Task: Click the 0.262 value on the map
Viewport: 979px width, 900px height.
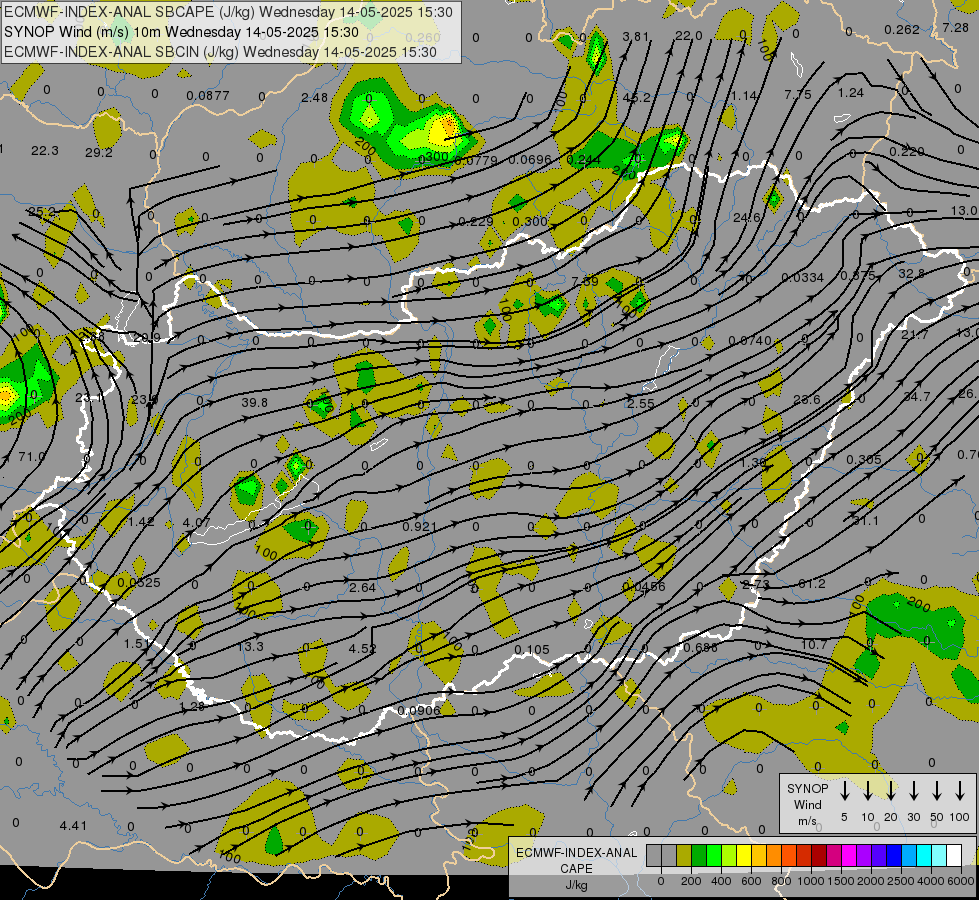Action: tap(902, 29)
